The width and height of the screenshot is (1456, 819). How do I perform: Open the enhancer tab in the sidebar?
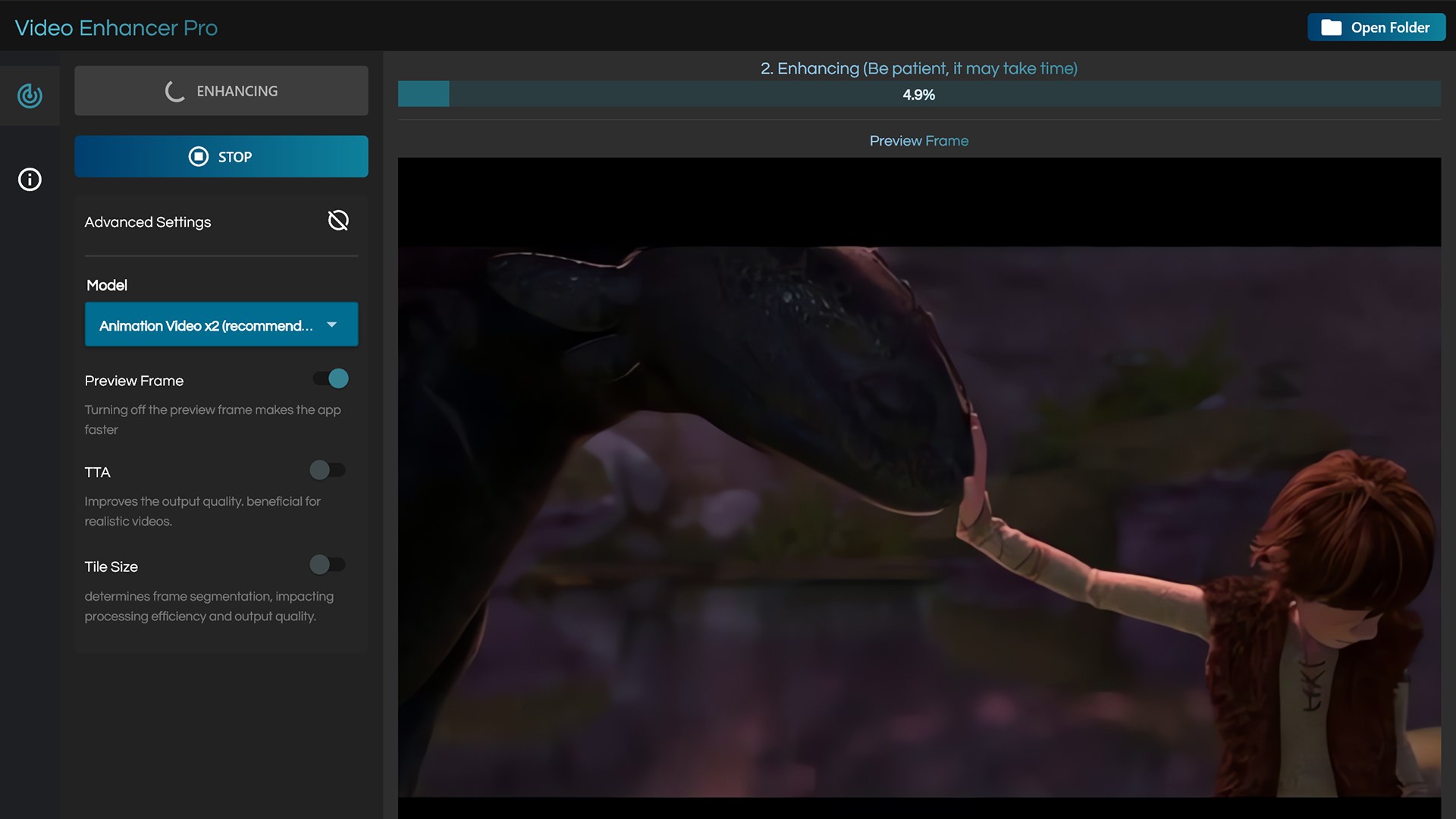click(30, 96)
